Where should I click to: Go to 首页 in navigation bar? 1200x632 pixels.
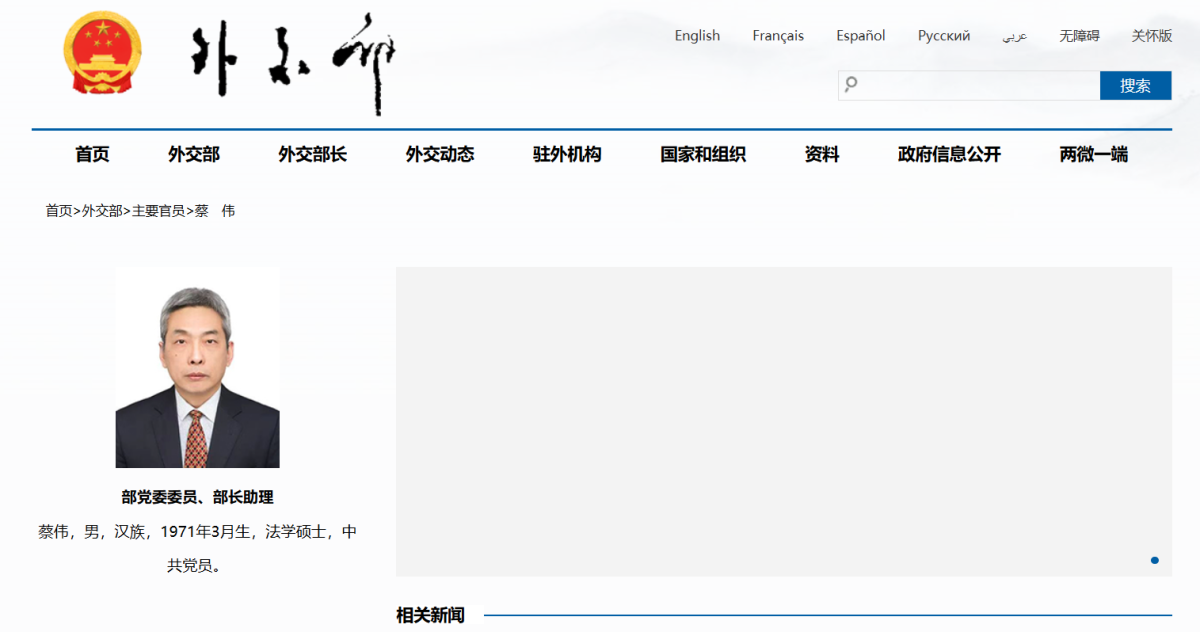point(92,154)
